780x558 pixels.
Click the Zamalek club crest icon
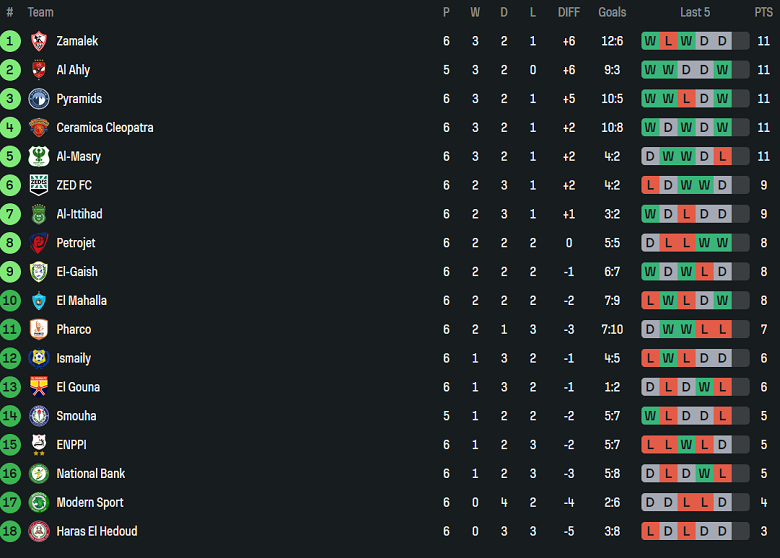39,41
